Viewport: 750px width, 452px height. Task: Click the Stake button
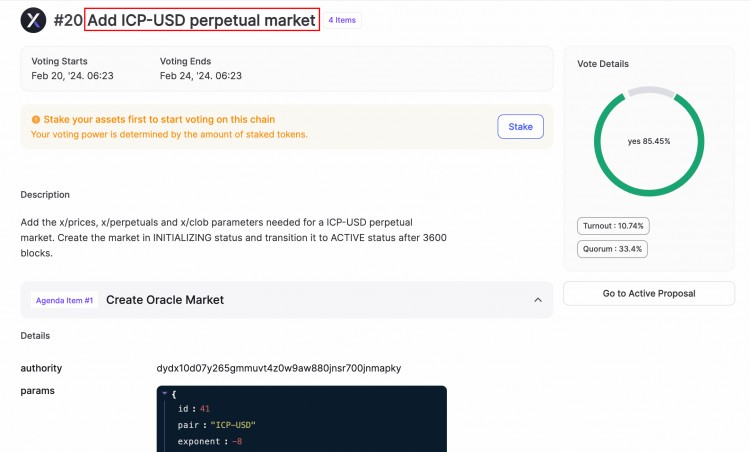(520, 127)
